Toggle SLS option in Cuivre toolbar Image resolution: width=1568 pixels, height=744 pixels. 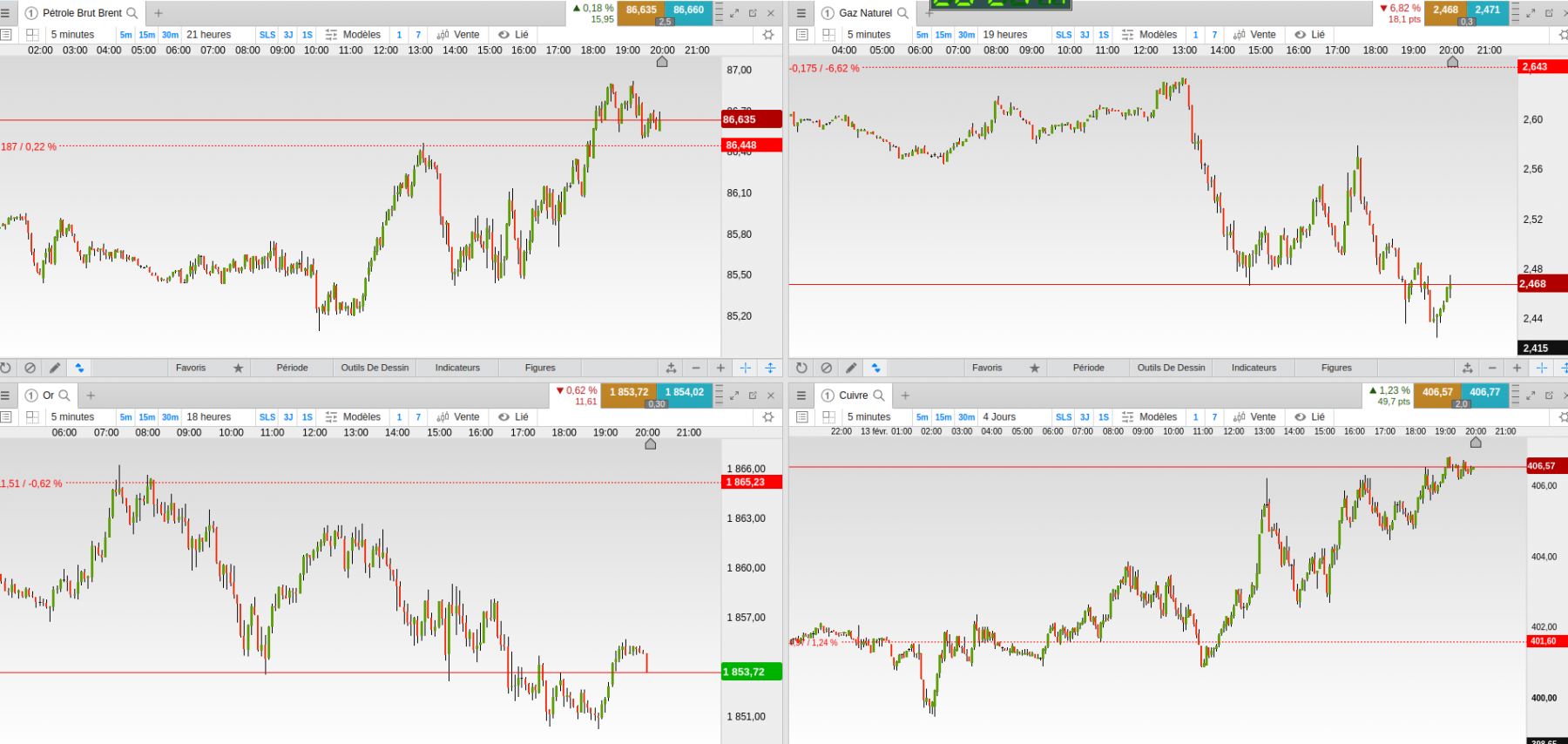[1064, 417]
